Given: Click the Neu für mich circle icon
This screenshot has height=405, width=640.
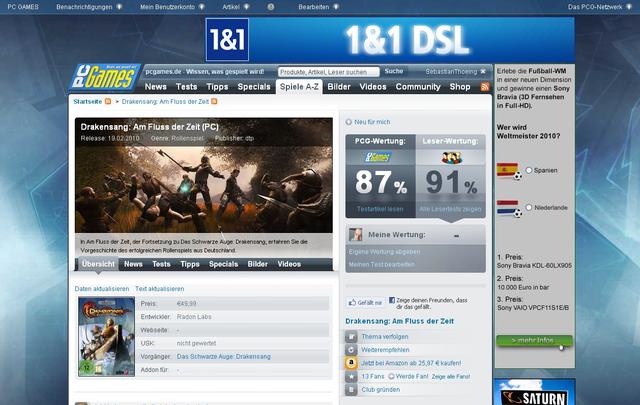Looking at the screenshot, I should [349, 122].
